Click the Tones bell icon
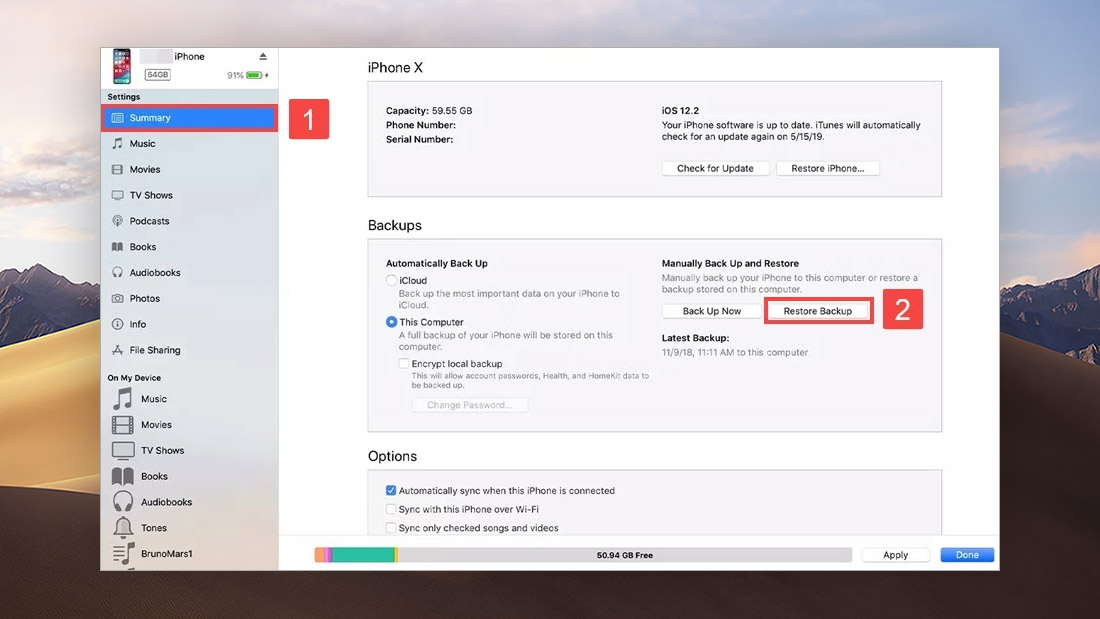 tap(123, 528)
